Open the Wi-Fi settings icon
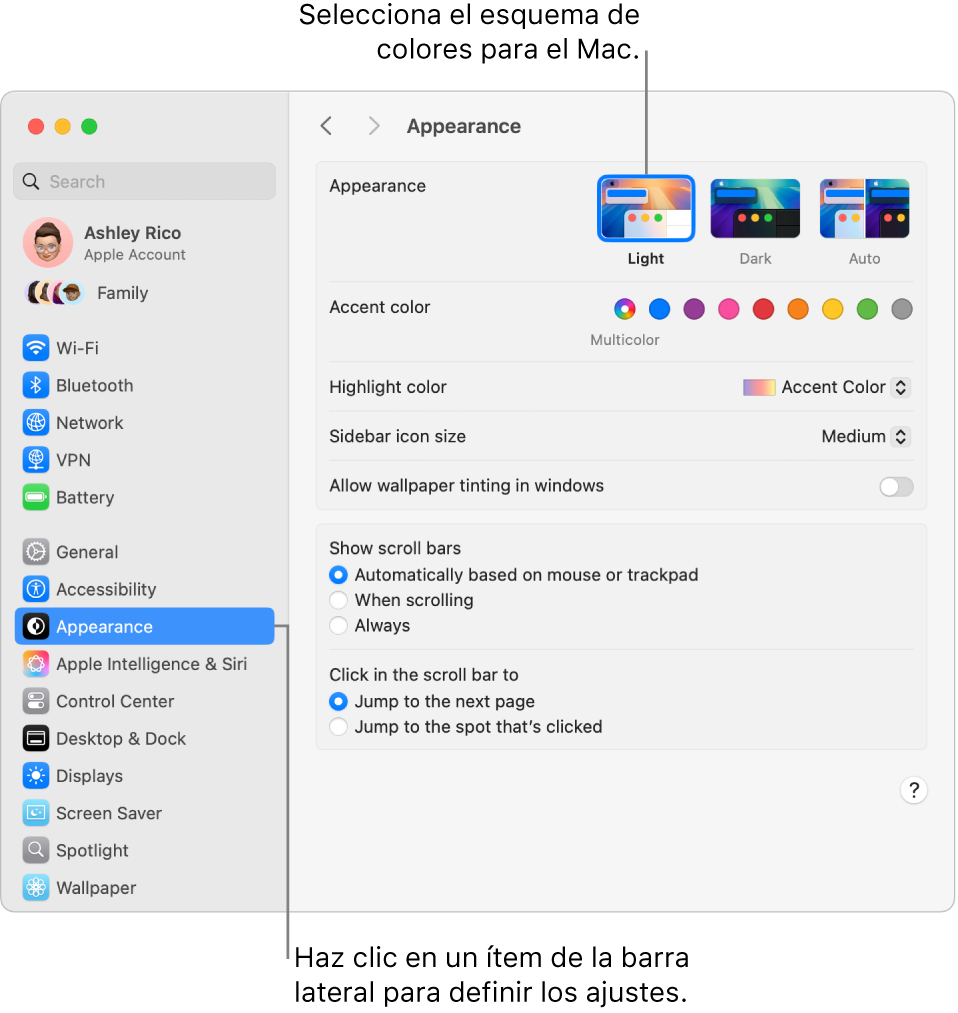The height and width of the screenshot is (1013, 958). 36,348
